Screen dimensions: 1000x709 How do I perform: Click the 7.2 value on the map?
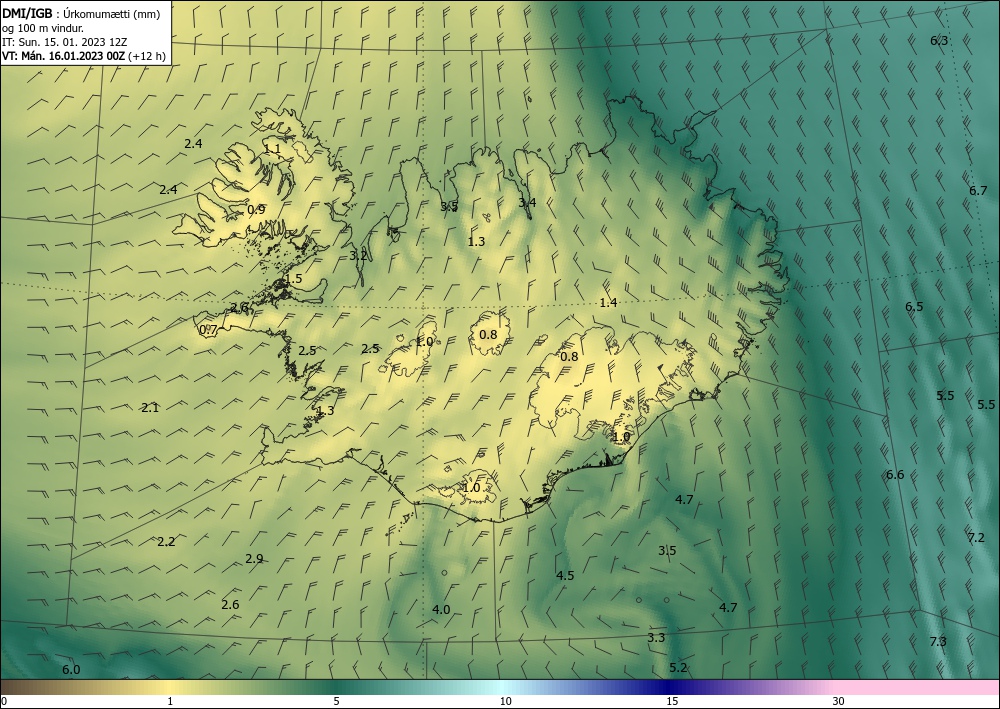[976, 537]
